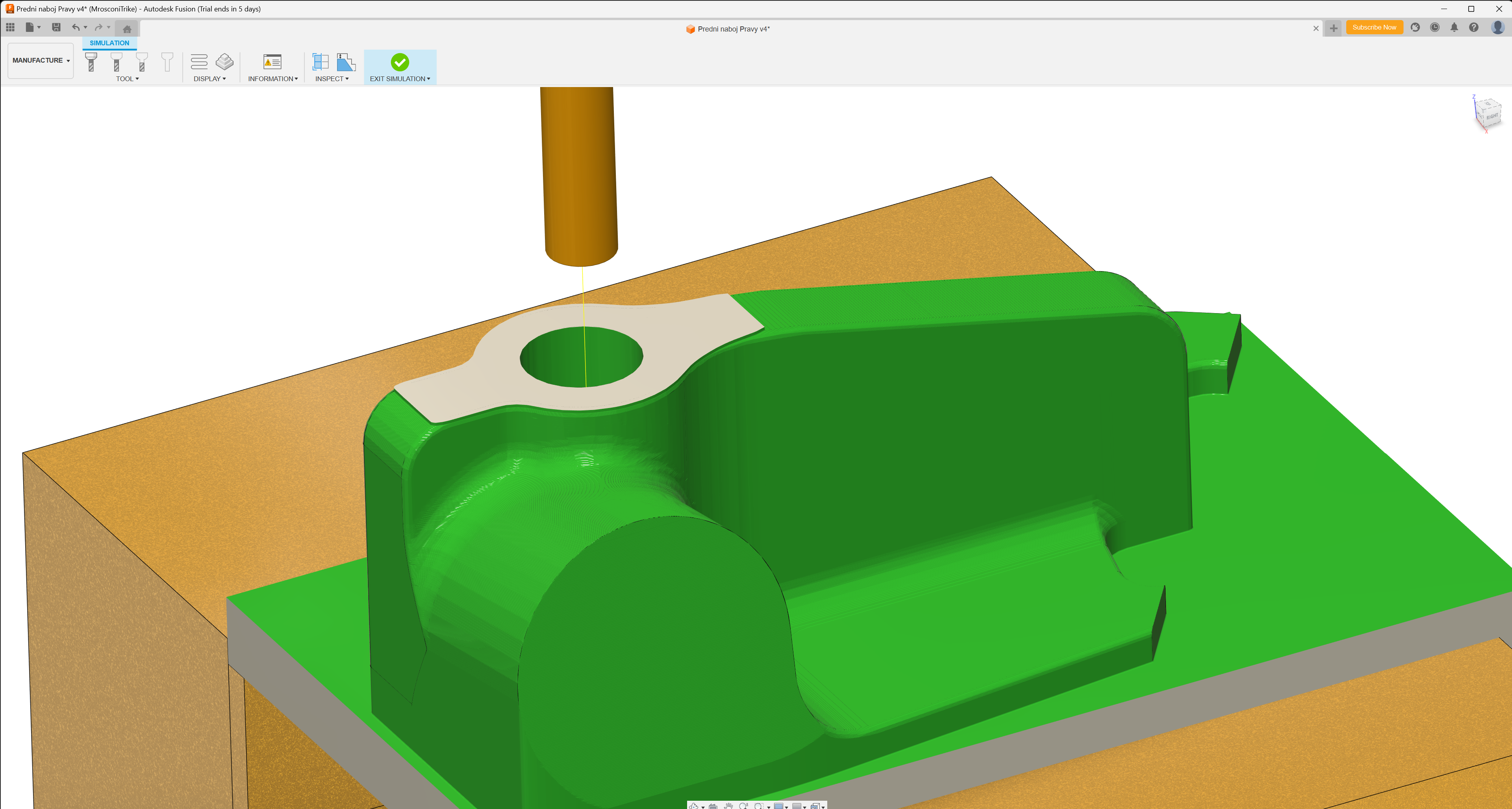Image resolution: width=1512 pixels, height=809 pixels.
Task: Click the Section Analysis inspect icon
Action: (x=321, y=62)
